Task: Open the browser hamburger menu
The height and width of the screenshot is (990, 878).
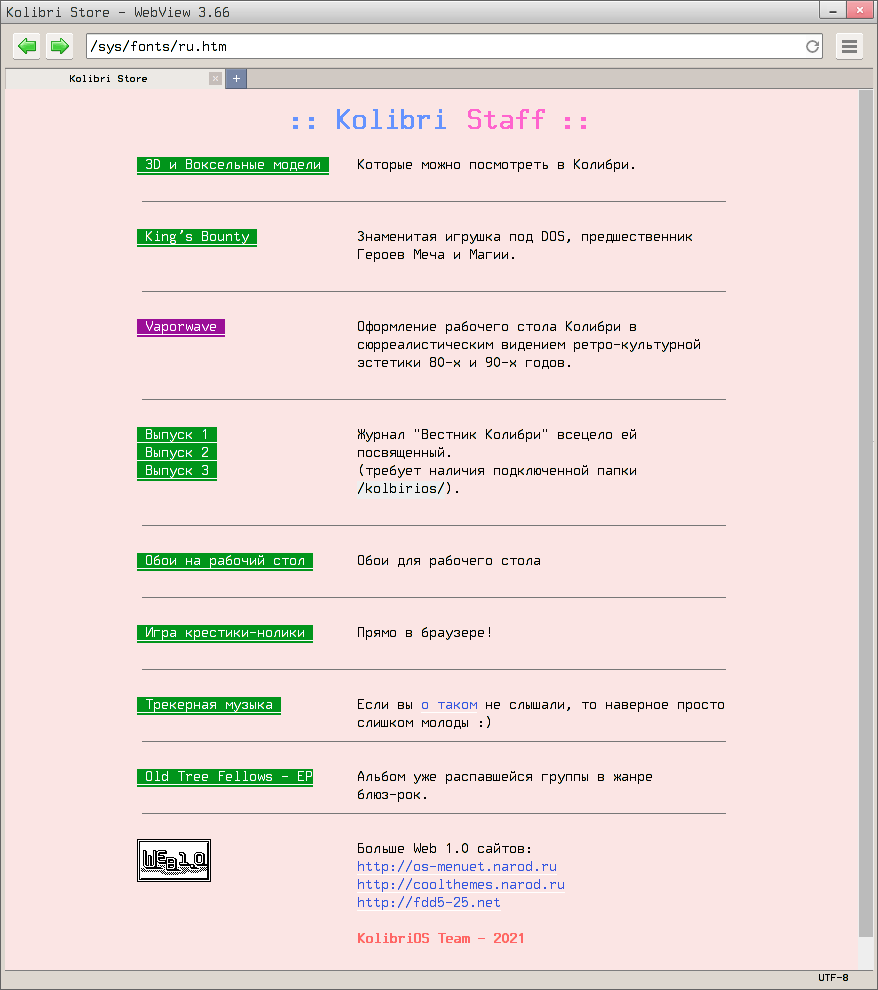Action: click(x=849, y=46)
